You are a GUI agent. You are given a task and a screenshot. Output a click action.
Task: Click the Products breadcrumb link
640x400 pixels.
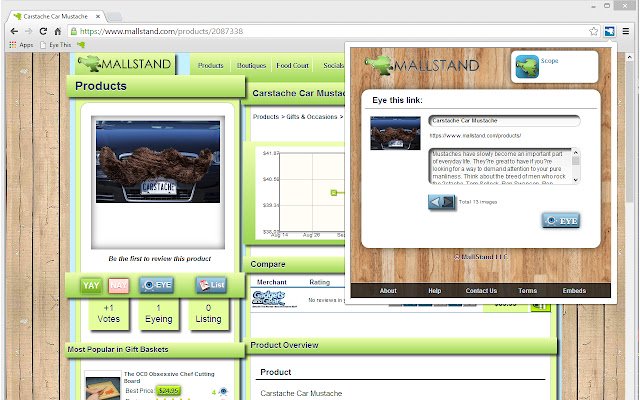[266, 117]
